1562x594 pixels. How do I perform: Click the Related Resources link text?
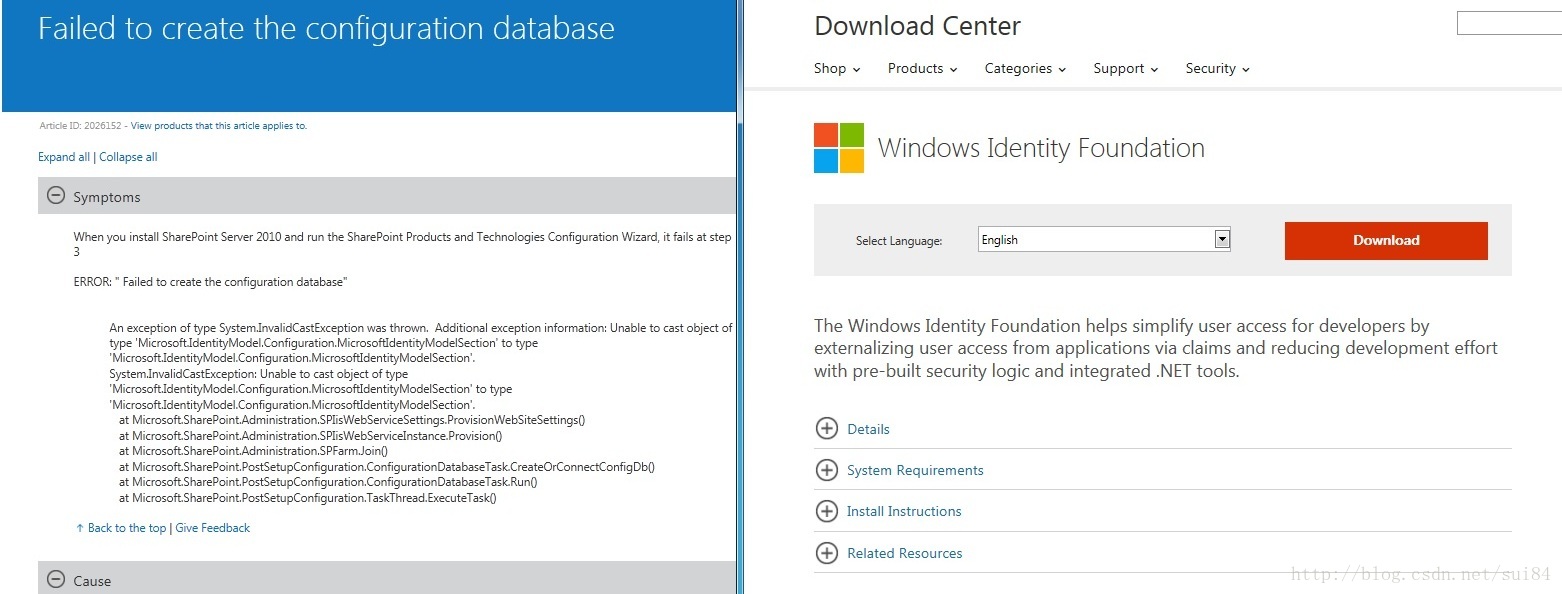904,553
